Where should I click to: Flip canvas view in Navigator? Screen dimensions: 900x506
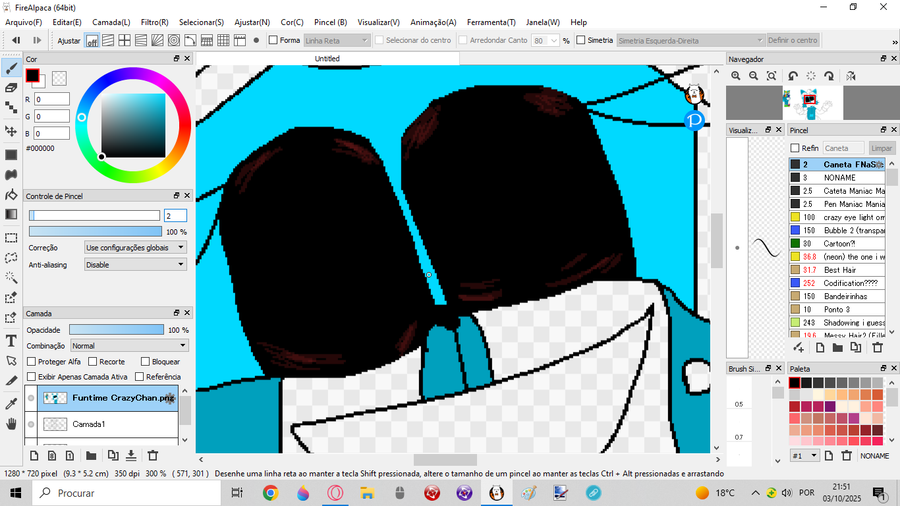pyautogui.click(x=851, y=76)
